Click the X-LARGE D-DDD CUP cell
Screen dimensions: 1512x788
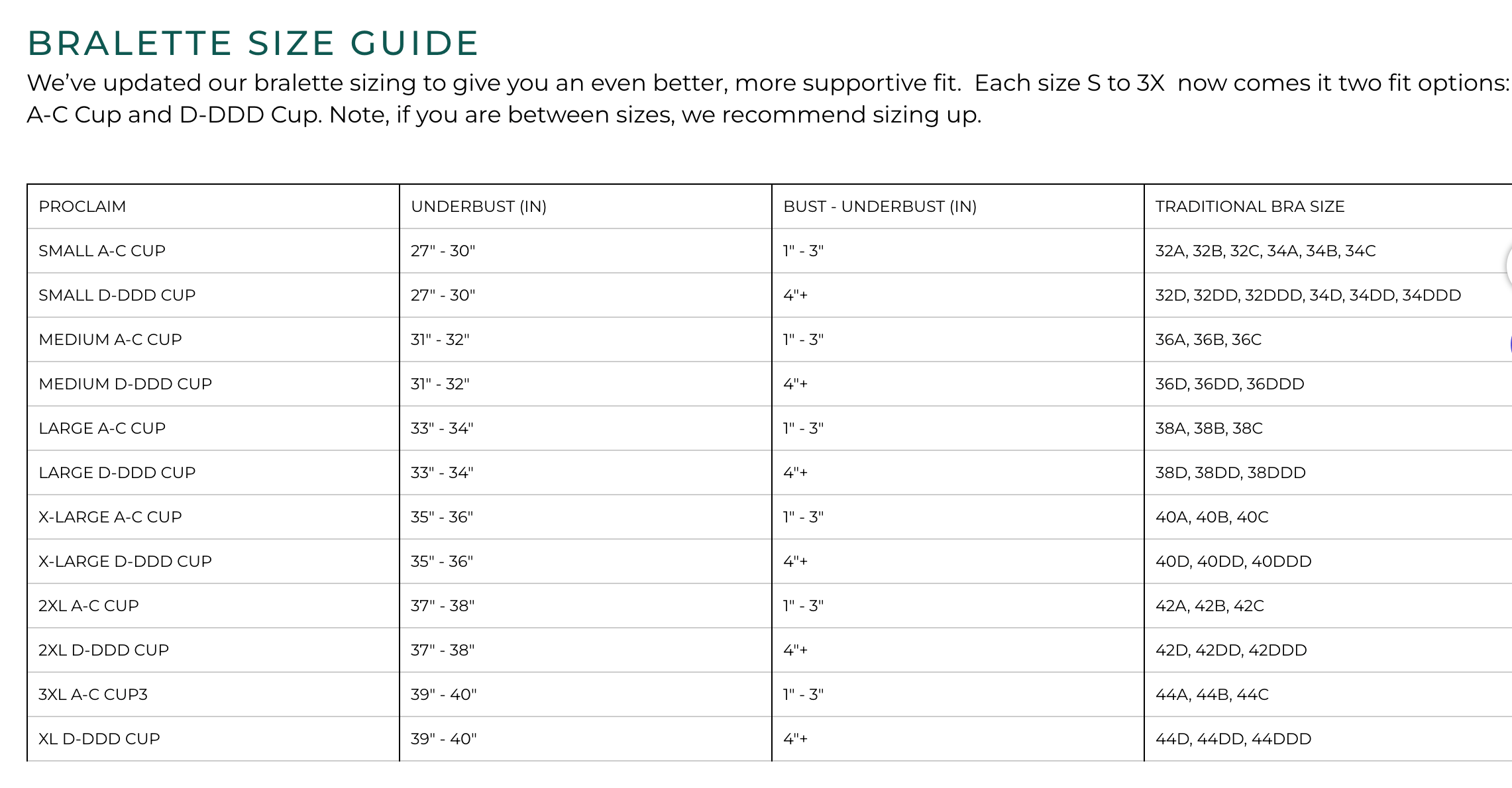(125, 562)
